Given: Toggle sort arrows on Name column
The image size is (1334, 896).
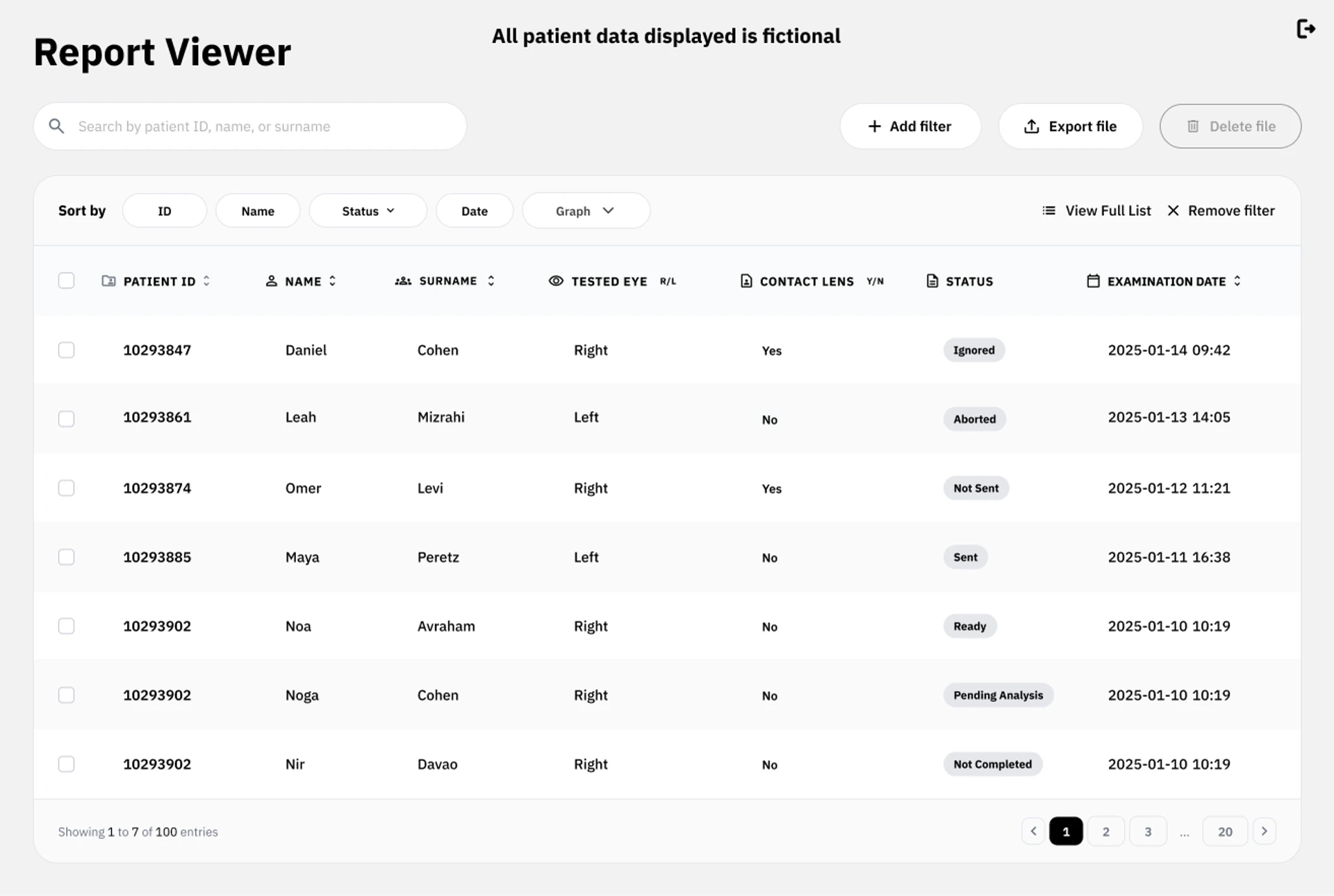Looking at the screenshot, I should 332,281.
